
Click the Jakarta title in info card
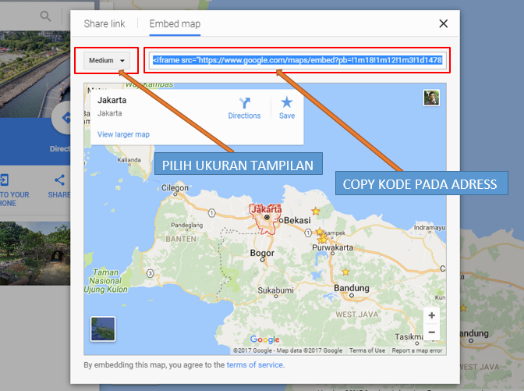tap(112, 100)
